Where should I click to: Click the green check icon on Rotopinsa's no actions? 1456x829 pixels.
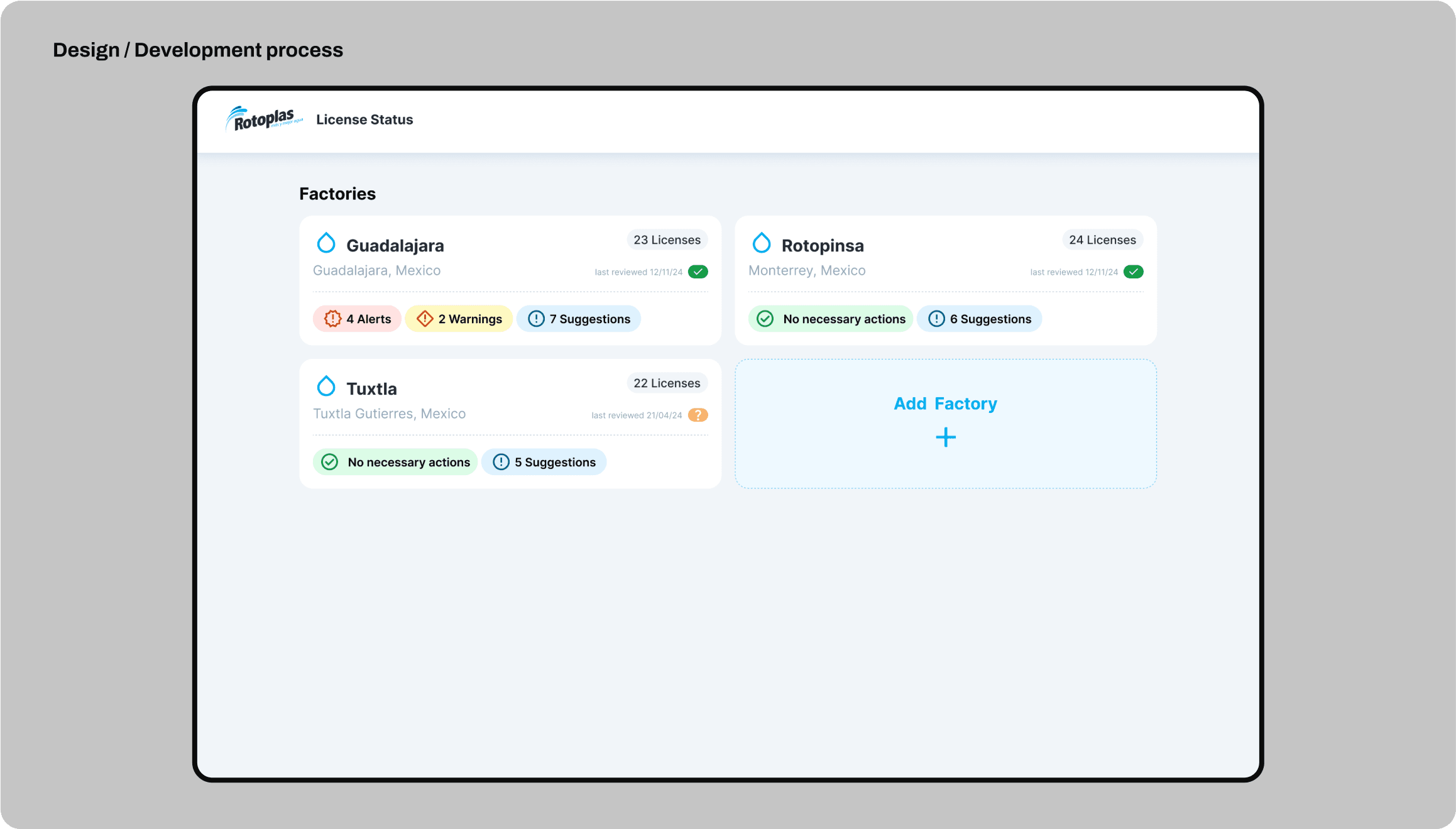(765, 319)
